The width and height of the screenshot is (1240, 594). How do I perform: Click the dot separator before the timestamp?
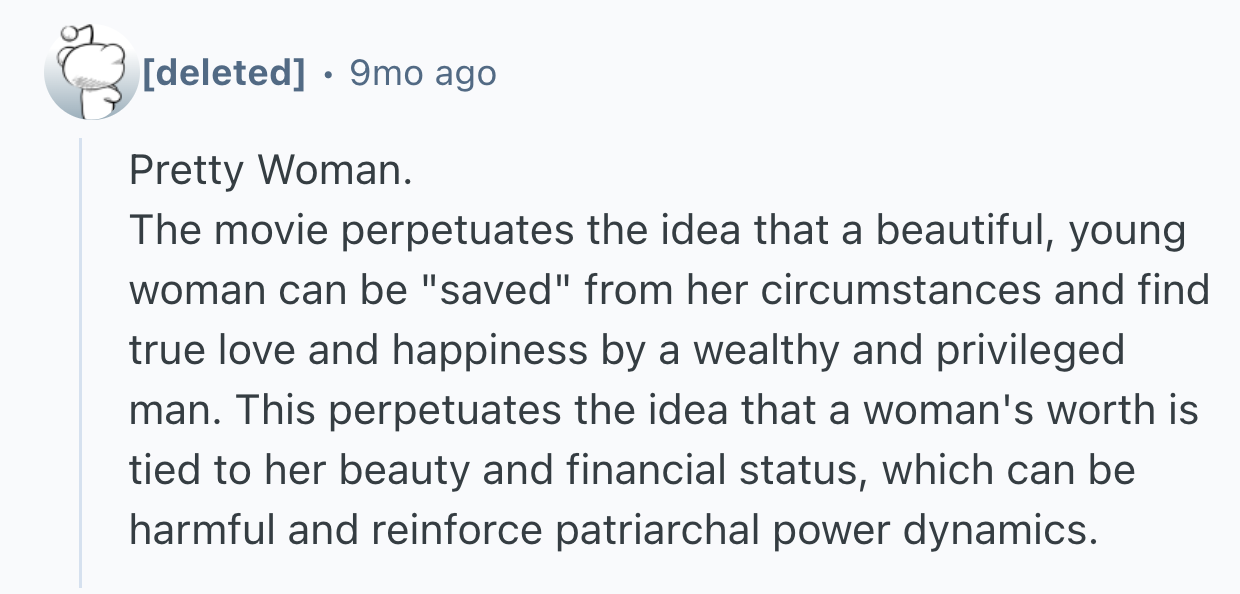[x=328, y=74]
